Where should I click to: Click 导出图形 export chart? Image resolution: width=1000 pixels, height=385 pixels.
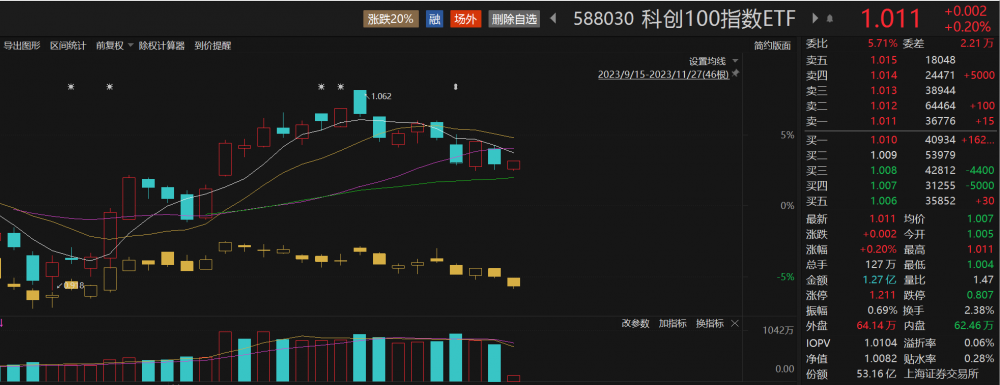click(22, 45)
